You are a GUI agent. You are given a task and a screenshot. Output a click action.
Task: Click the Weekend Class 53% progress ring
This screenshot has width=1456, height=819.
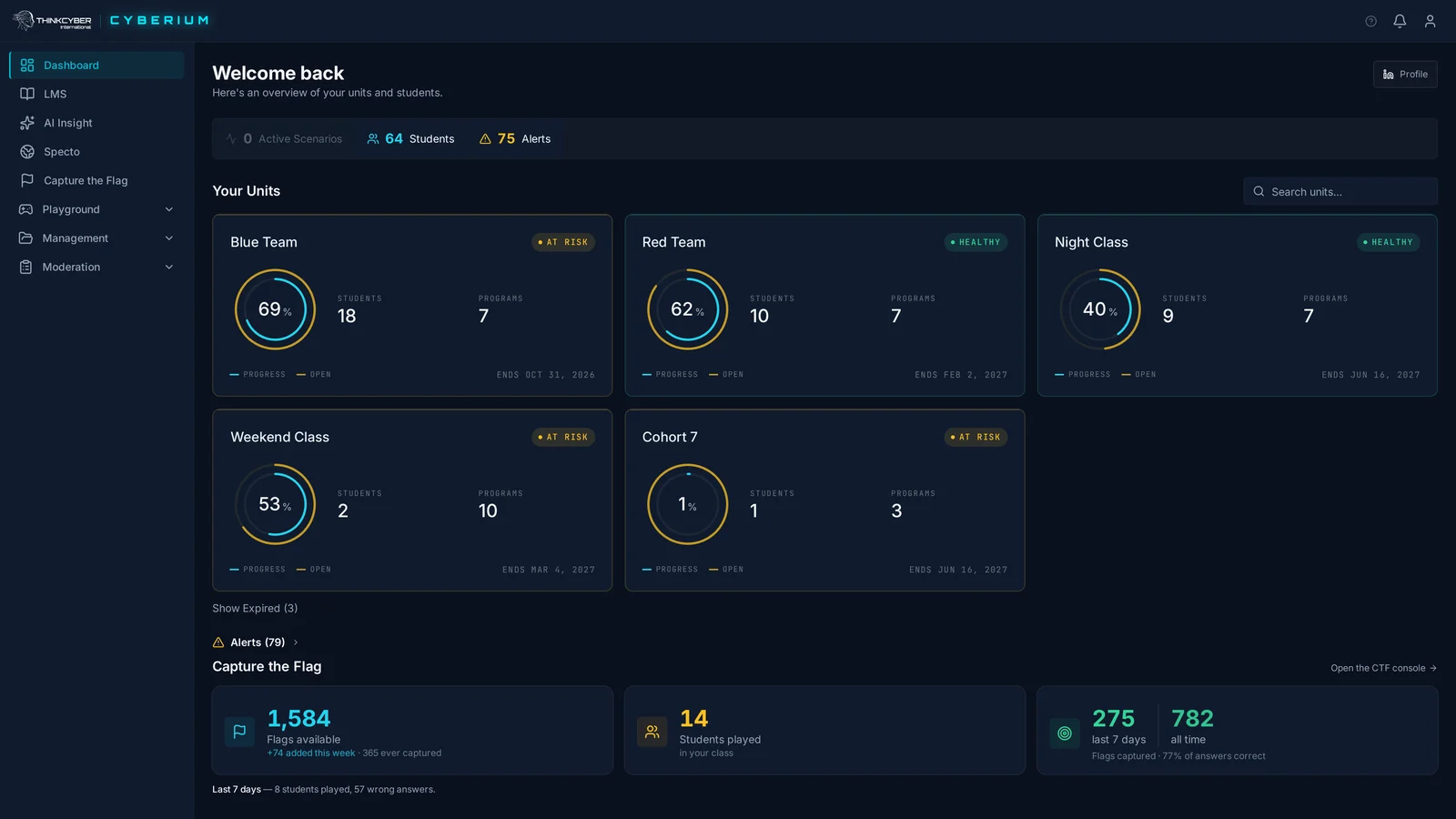coord(275,504)
